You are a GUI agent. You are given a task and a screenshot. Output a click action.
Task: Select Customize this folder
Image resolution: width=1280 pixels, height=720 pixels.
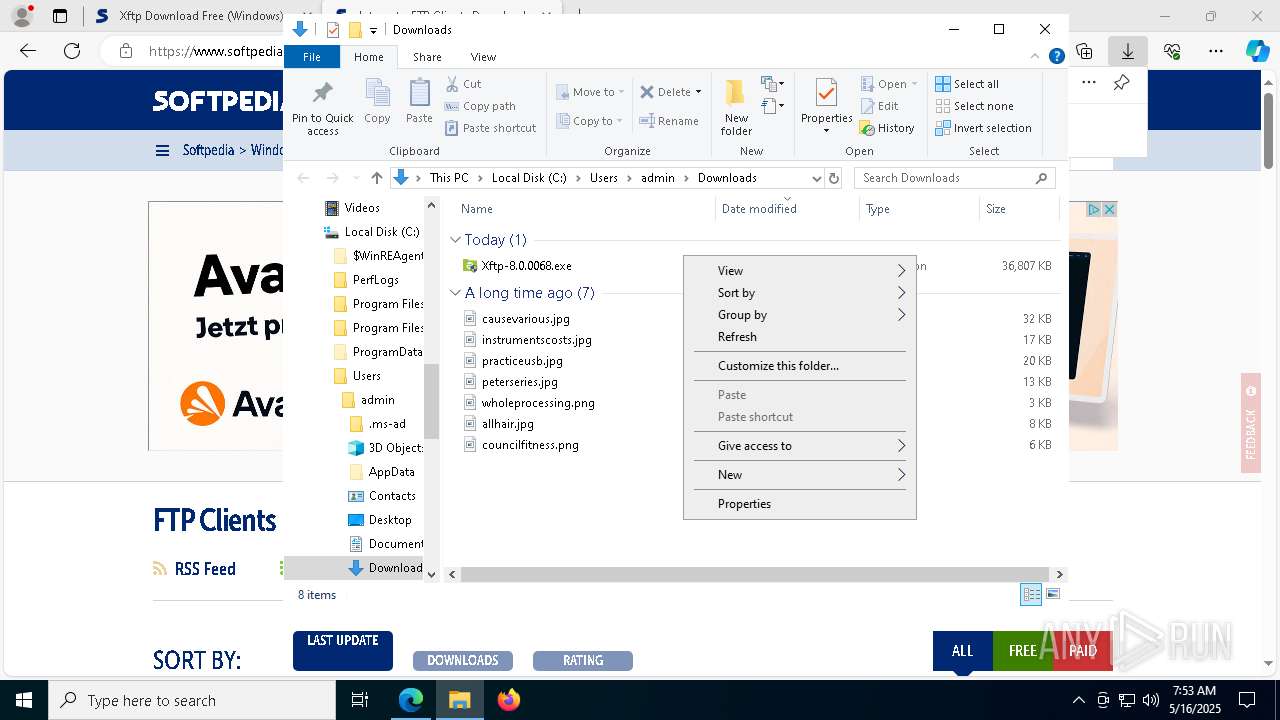pos(800,366)
